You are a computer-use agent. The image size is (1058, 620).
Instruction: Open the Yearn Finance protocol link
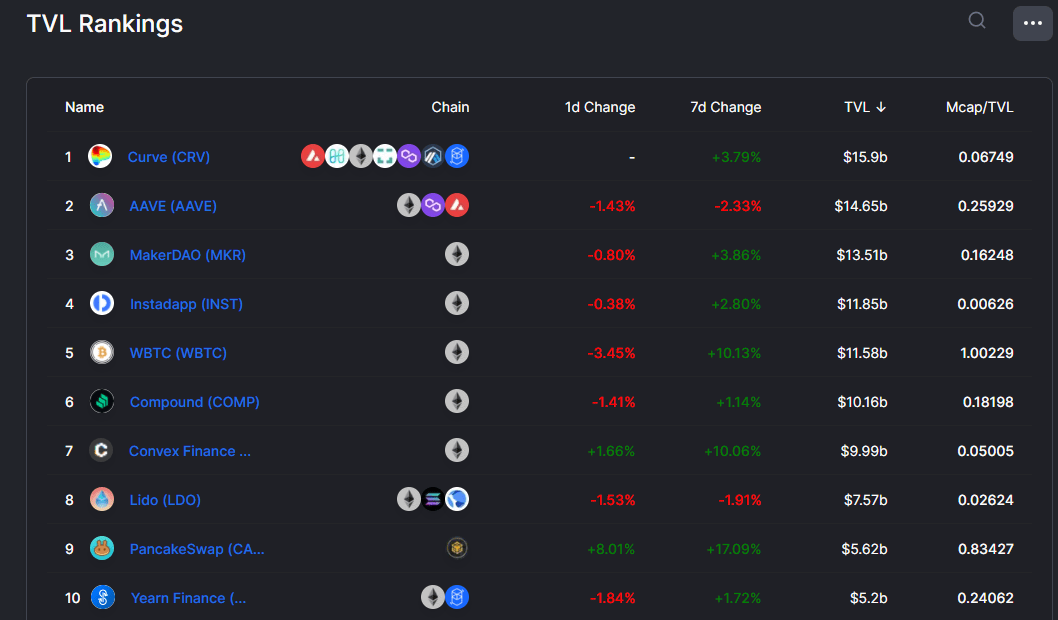click(188, 598)
